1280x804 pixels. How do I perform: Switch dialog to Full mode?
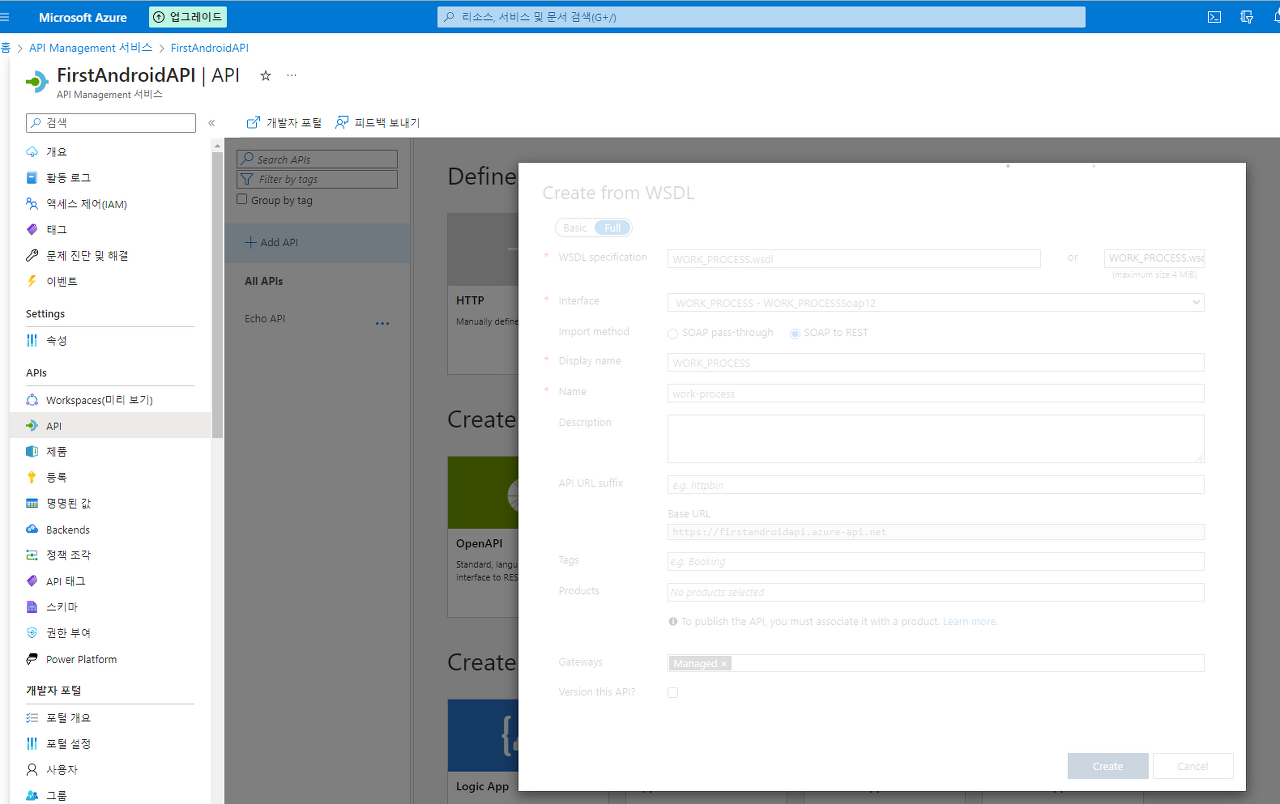tap(613, 228)
